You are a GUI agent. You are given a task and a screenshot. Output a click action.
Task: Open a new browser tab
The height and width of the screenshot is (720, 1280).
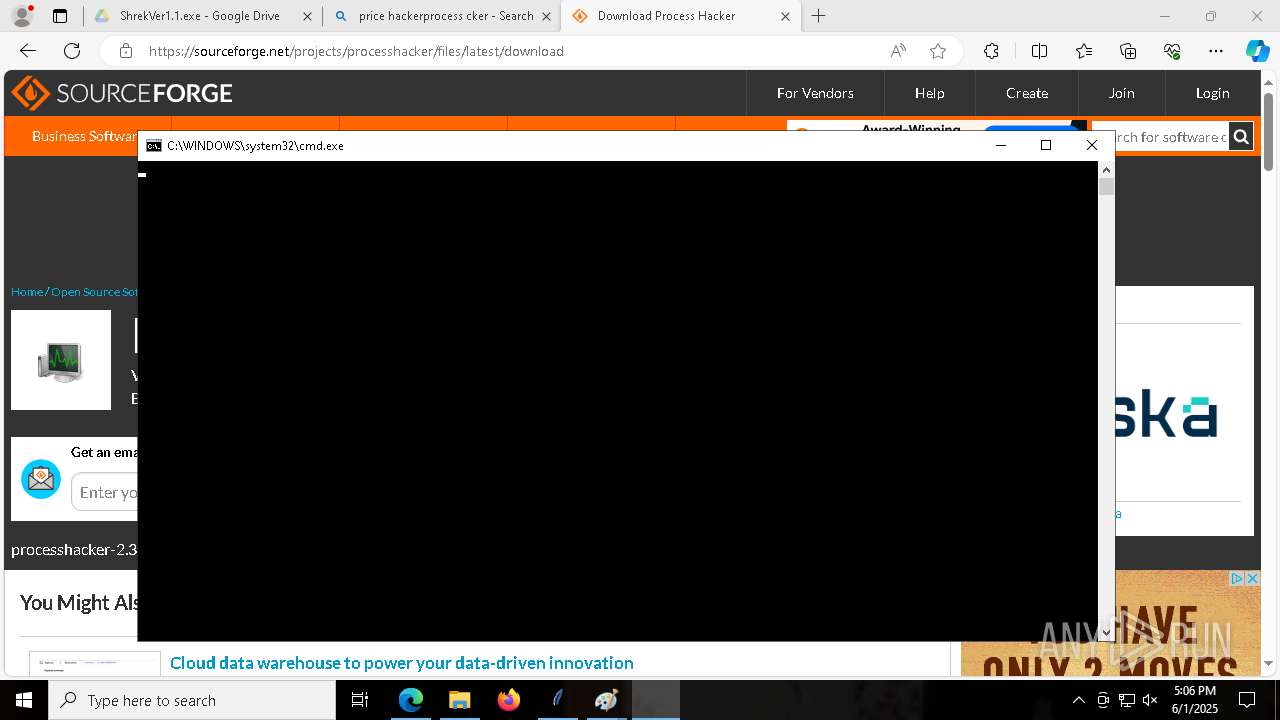(819, 16)
